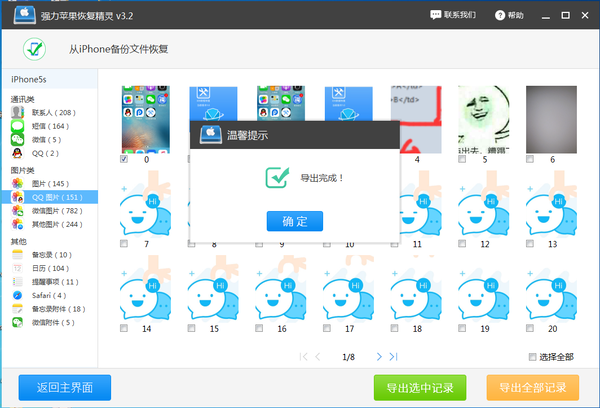Click 帮助 text in title bar
This screenshot has height=408, width=600.
[x=515, y=15]
